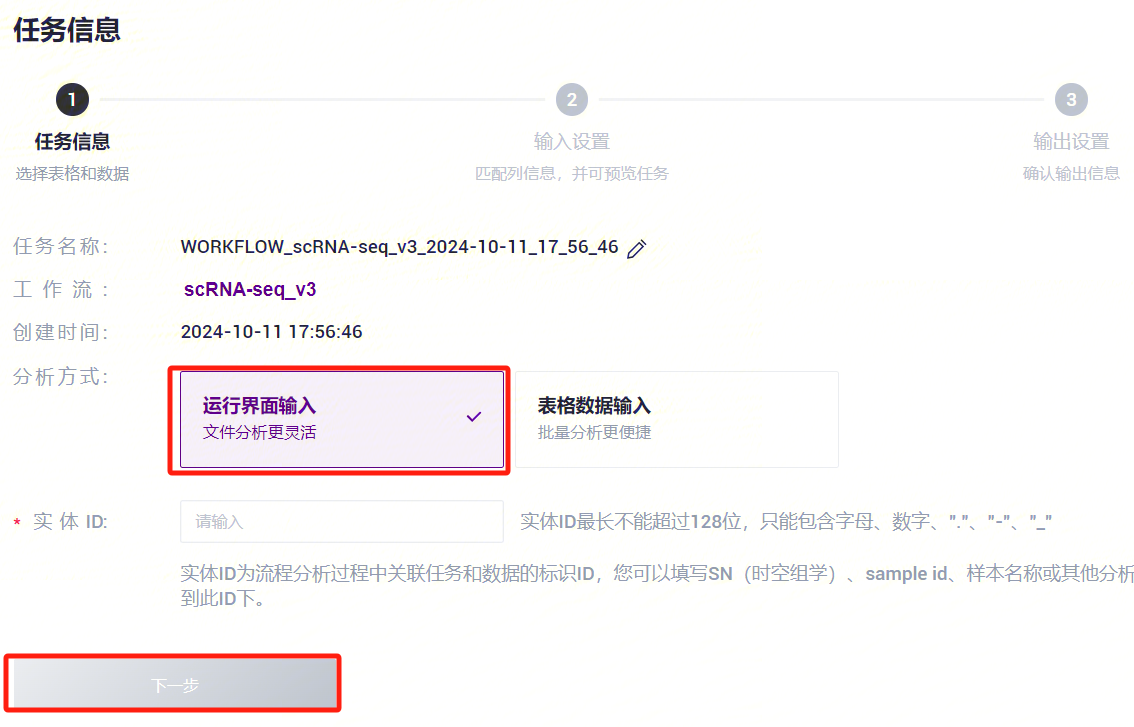Click step 2 circle icon
1134x727 pixels.
coord(571,100)
